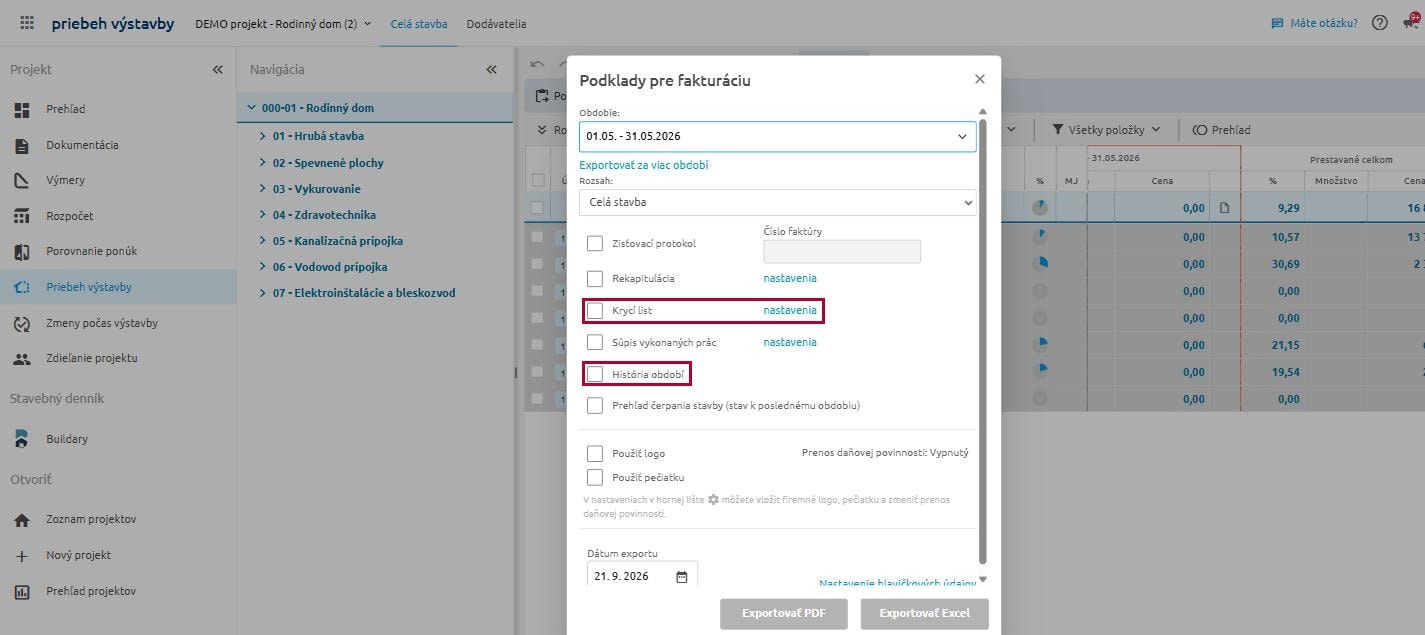The image size is (1425, 635).
Task: Click the Prehľad dashboard icon in sidebar
Action: tap(22, 109)
